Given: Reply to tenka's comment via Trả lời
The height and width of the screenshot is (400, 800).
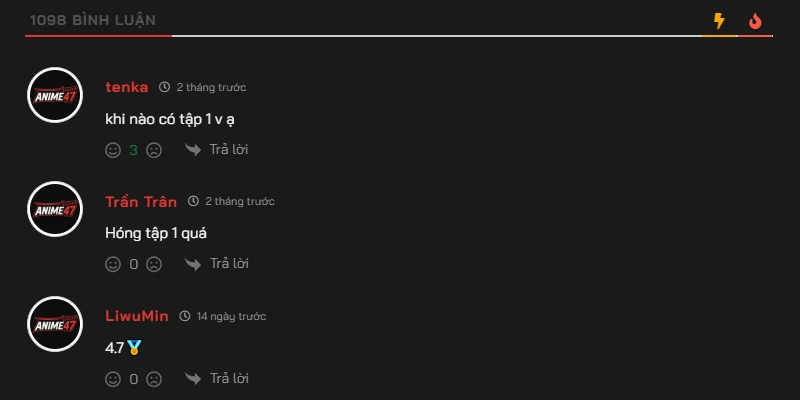Looking at the screenshot, I should click(x=217, y=150).
